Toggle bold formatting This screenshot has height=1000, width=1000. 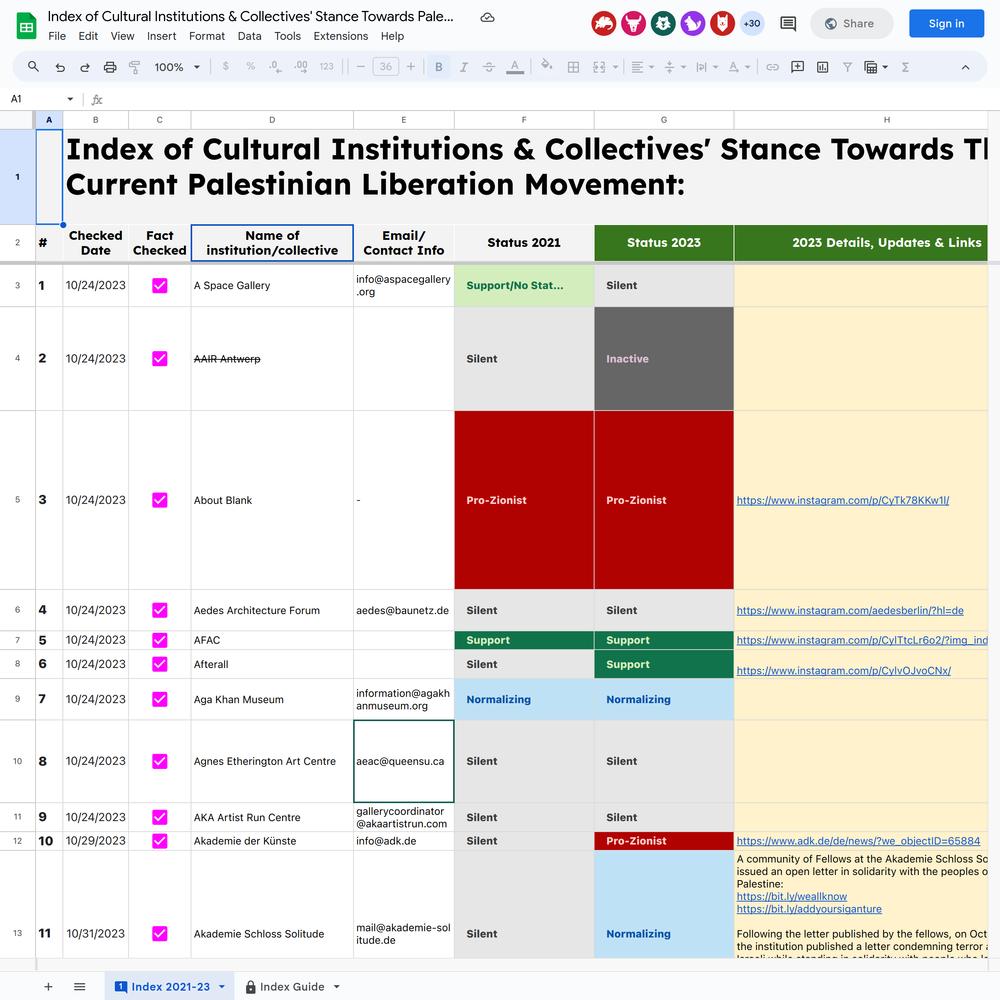[x=439, y=67]
